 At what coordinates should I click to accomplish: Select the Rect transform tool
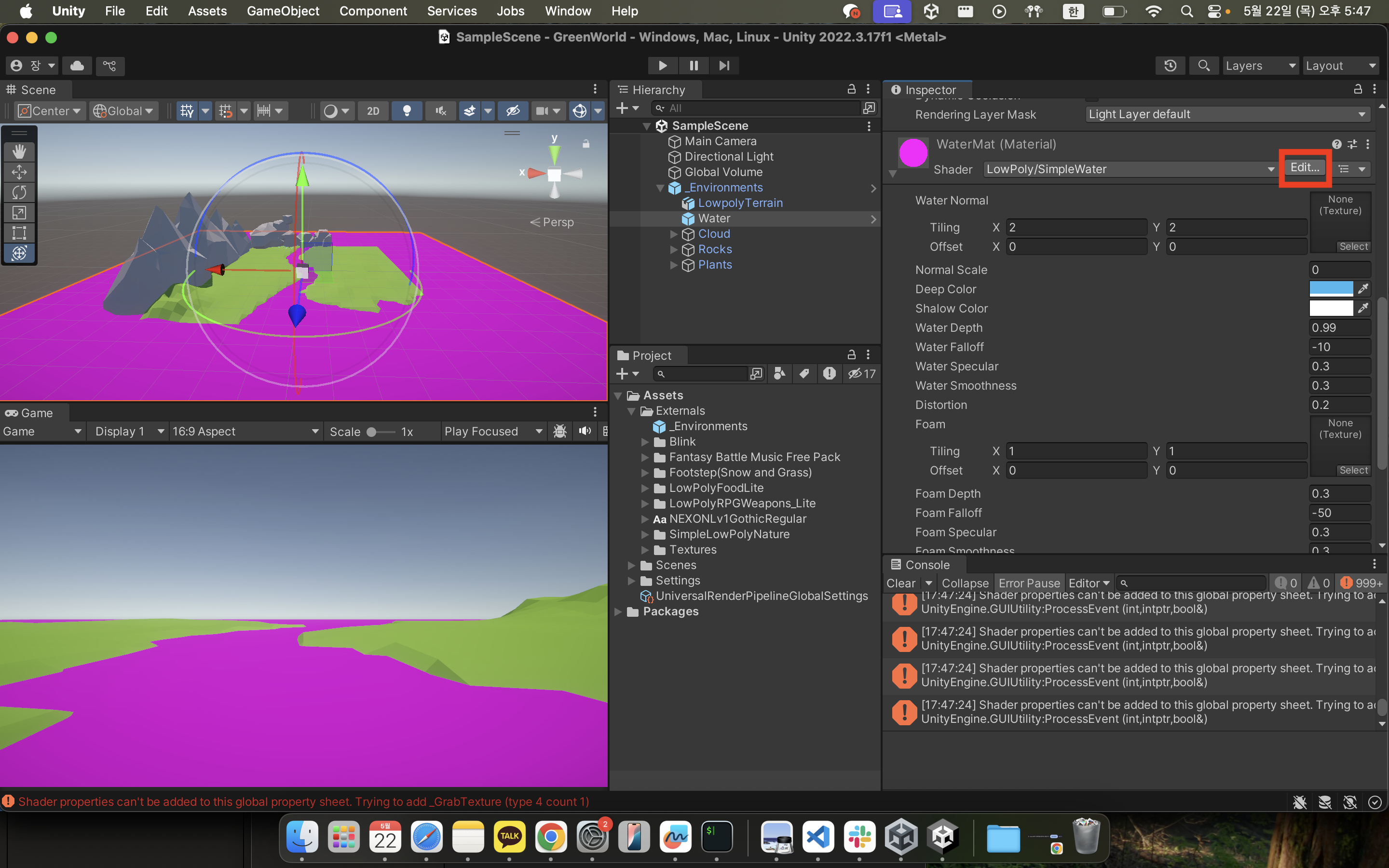tap(19, 232)
